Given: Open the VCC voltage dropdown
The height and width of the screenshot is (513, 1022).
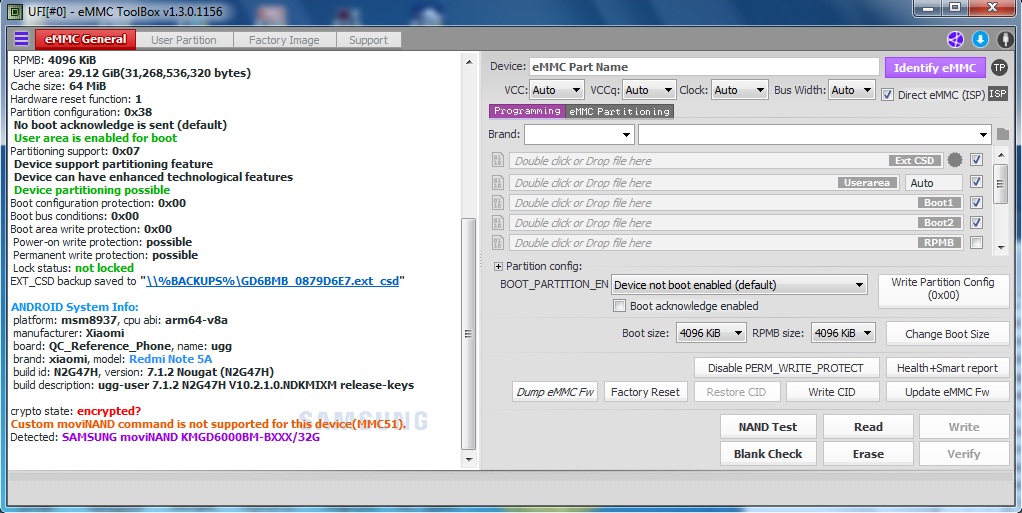Looking at the screenshot, I should click(x=557, y=90).
